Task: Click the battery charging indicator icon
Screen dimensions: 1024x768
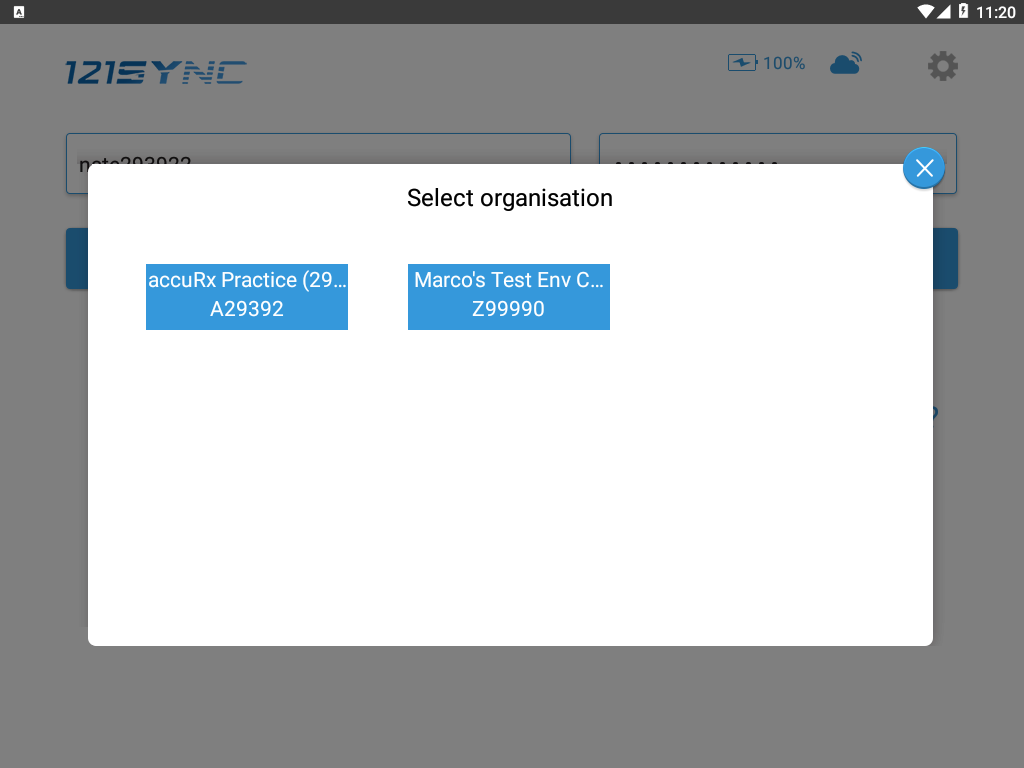Action: 743,63
